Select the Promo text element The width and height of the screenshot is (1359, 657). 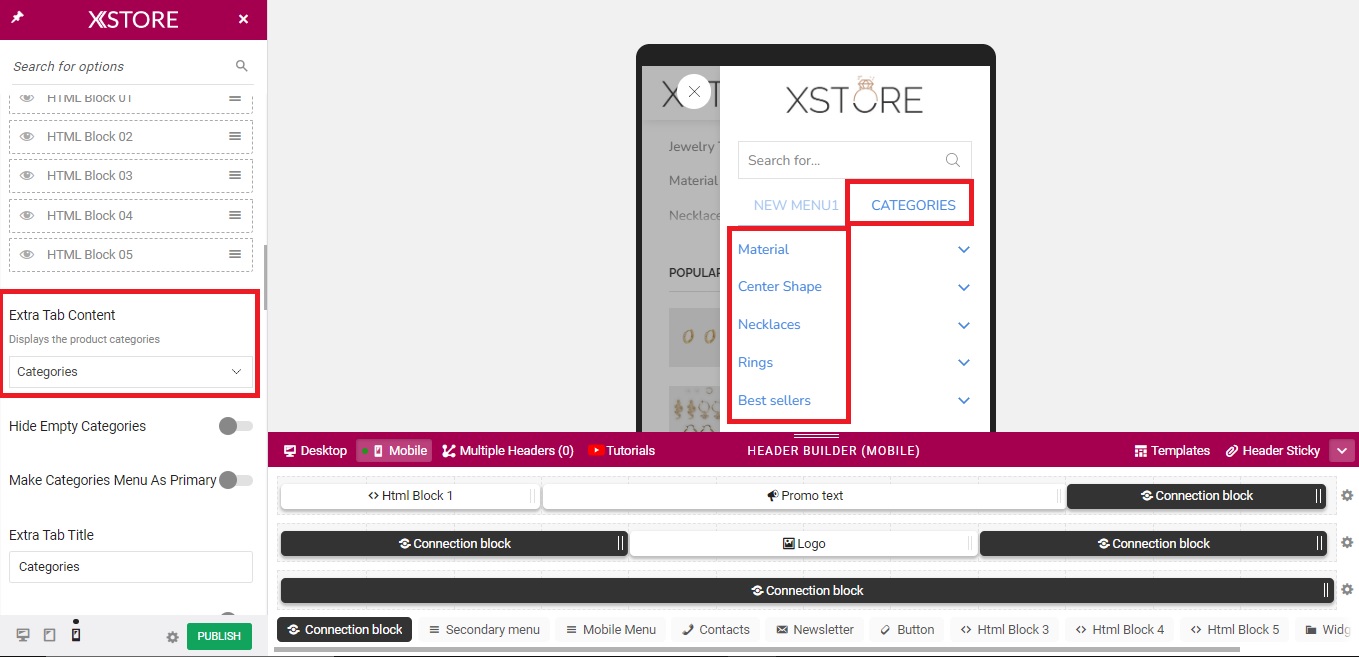pyautogui.click(x=804, y=495)
